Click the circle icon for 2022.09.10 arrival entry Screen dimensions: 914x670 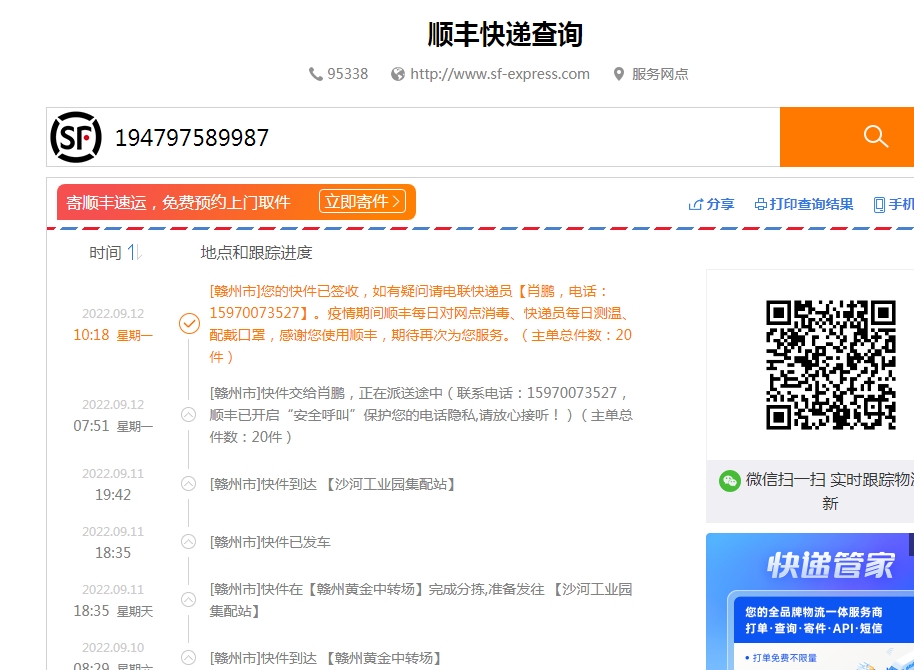click(x=188, y=658)
